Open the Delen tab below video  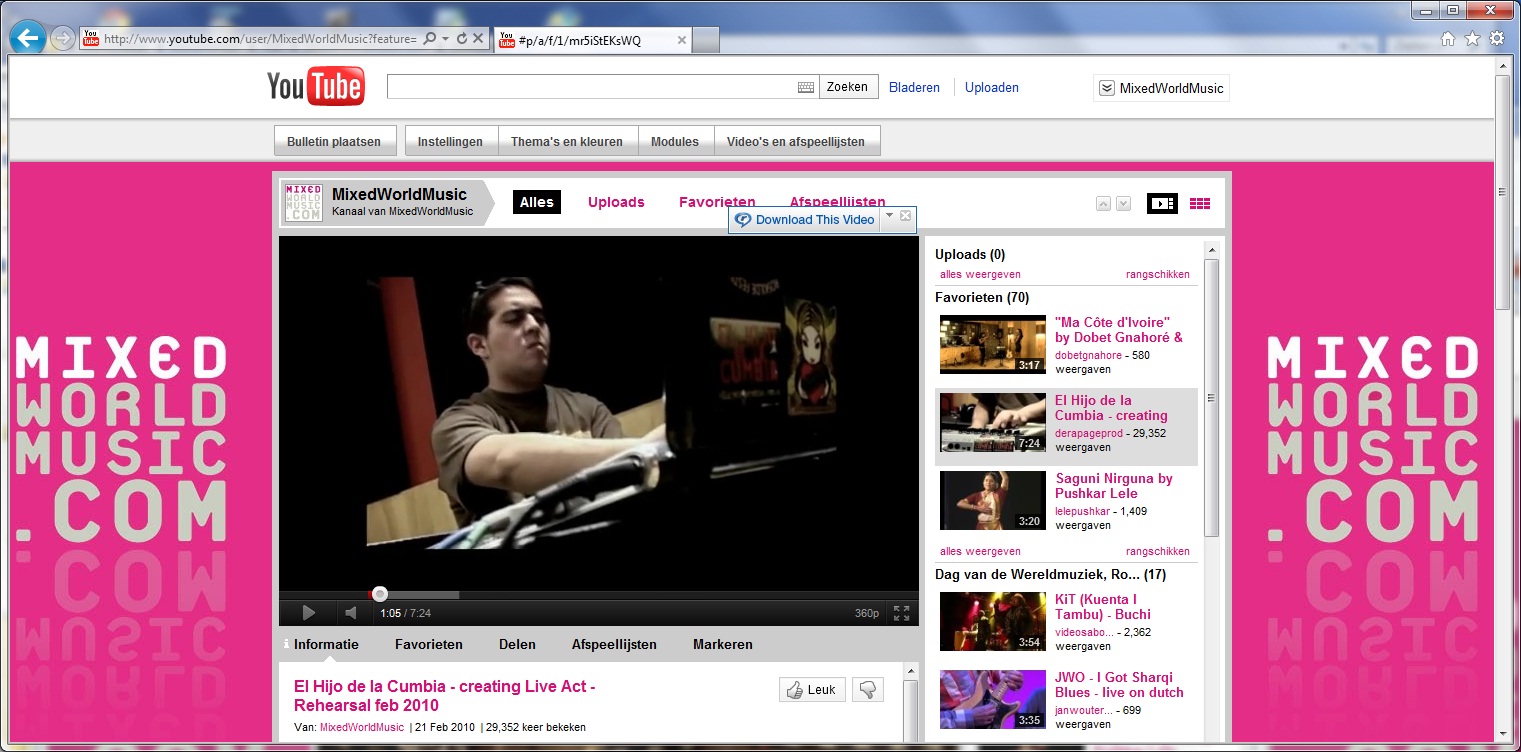[x=517, y=644]
